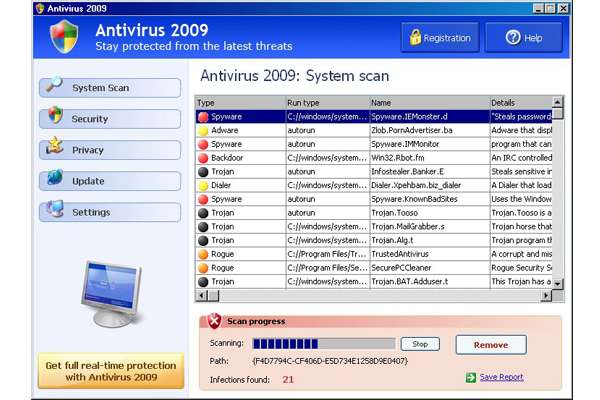
Task: Click the red dot of Spyware.IMMonitor row
Action: [x=203, y=145]
